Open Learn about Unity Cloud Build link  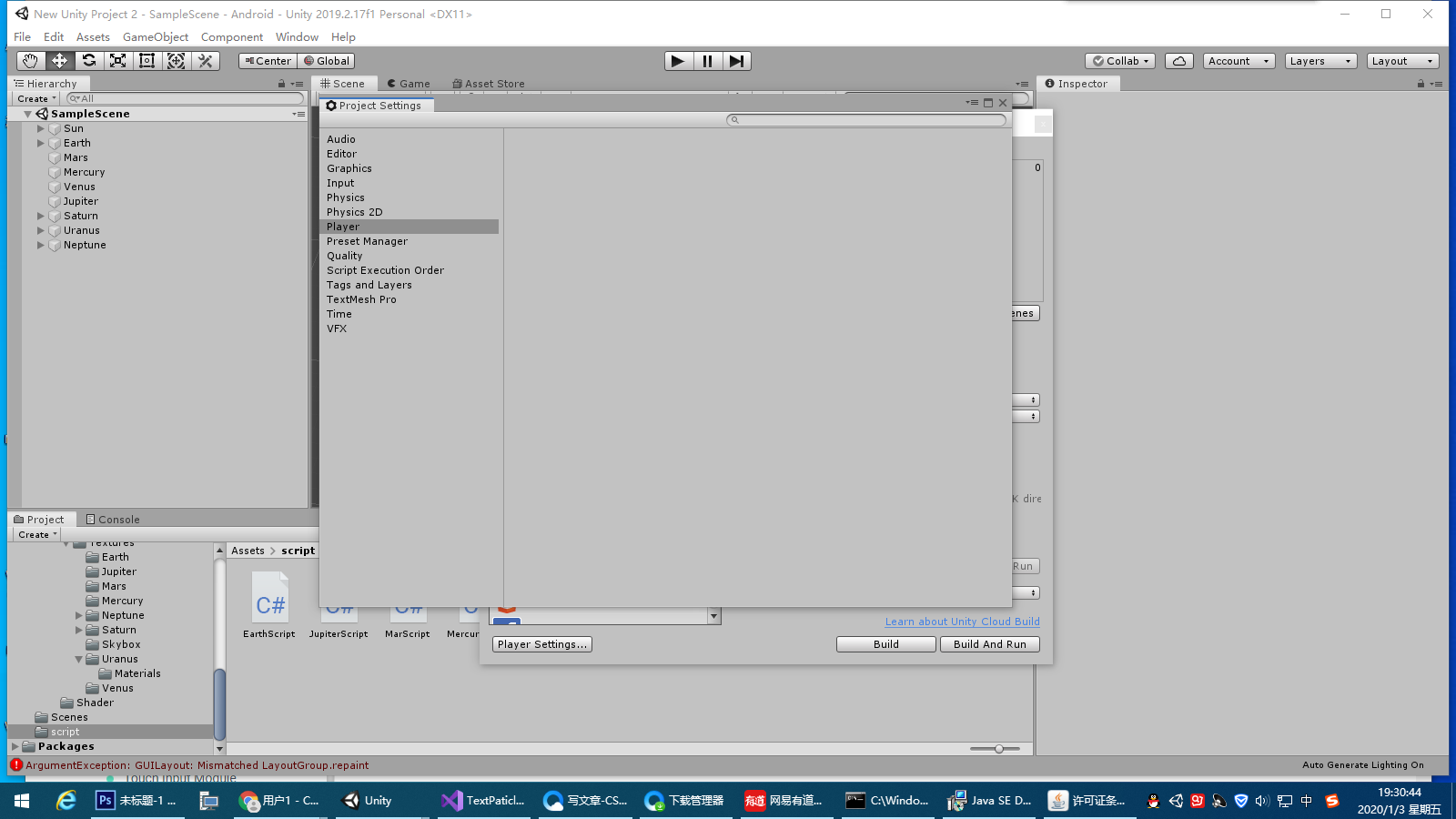pyautogui.click(x=963, y=622)
